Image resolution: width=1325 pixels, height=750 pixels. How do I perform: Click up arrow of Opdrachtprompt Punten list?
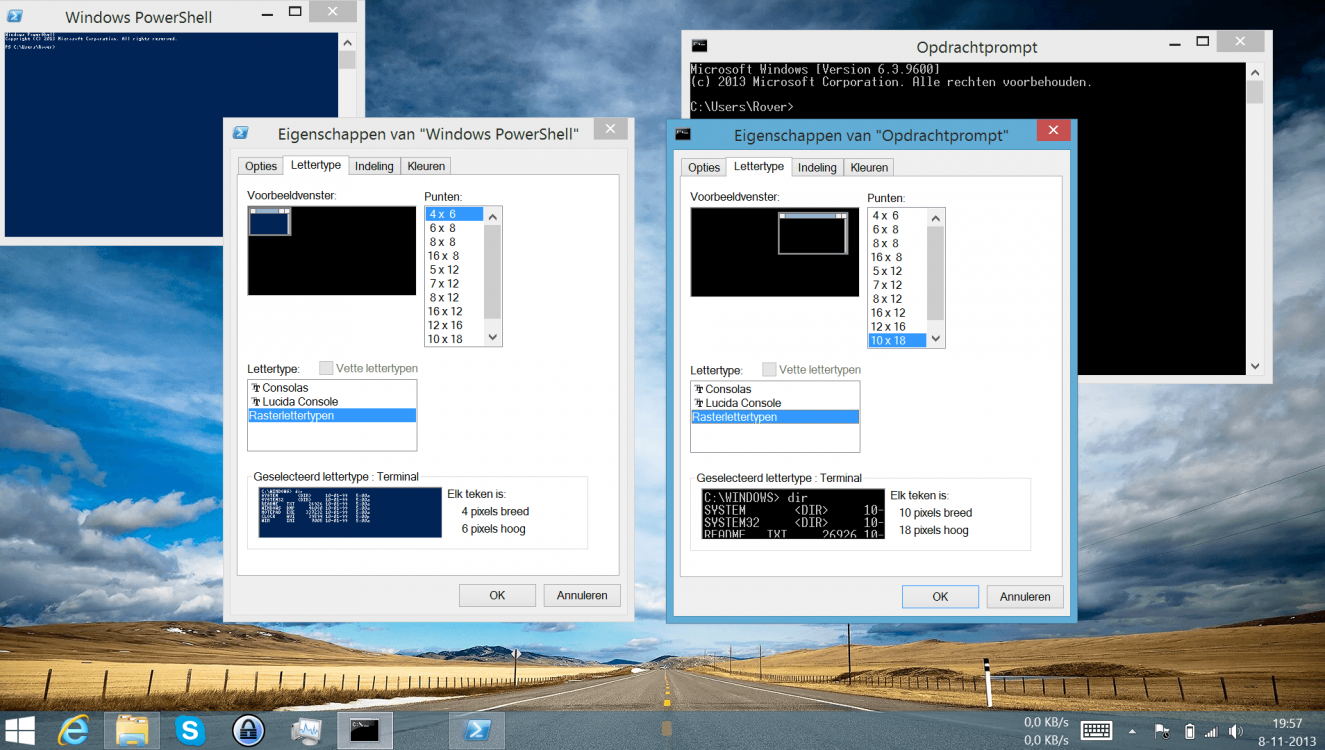pyautogui.click(x=935, y=218)
